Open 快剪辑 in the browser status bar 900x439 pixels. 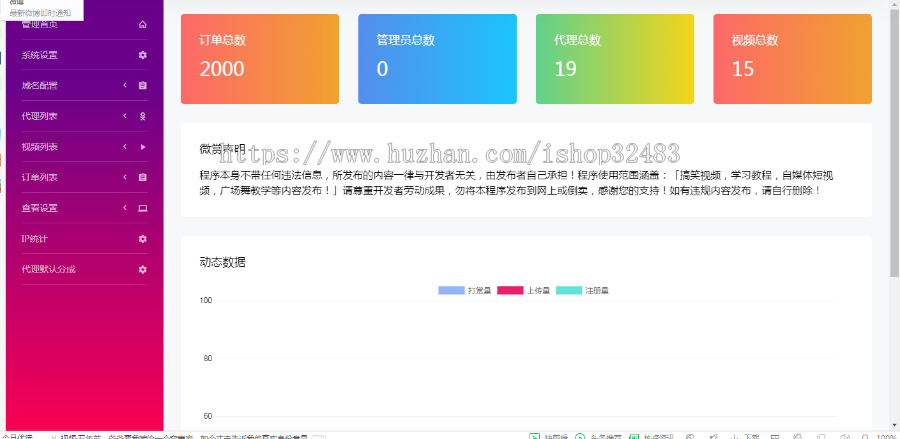pyautogui.click(x=550, y=437)
